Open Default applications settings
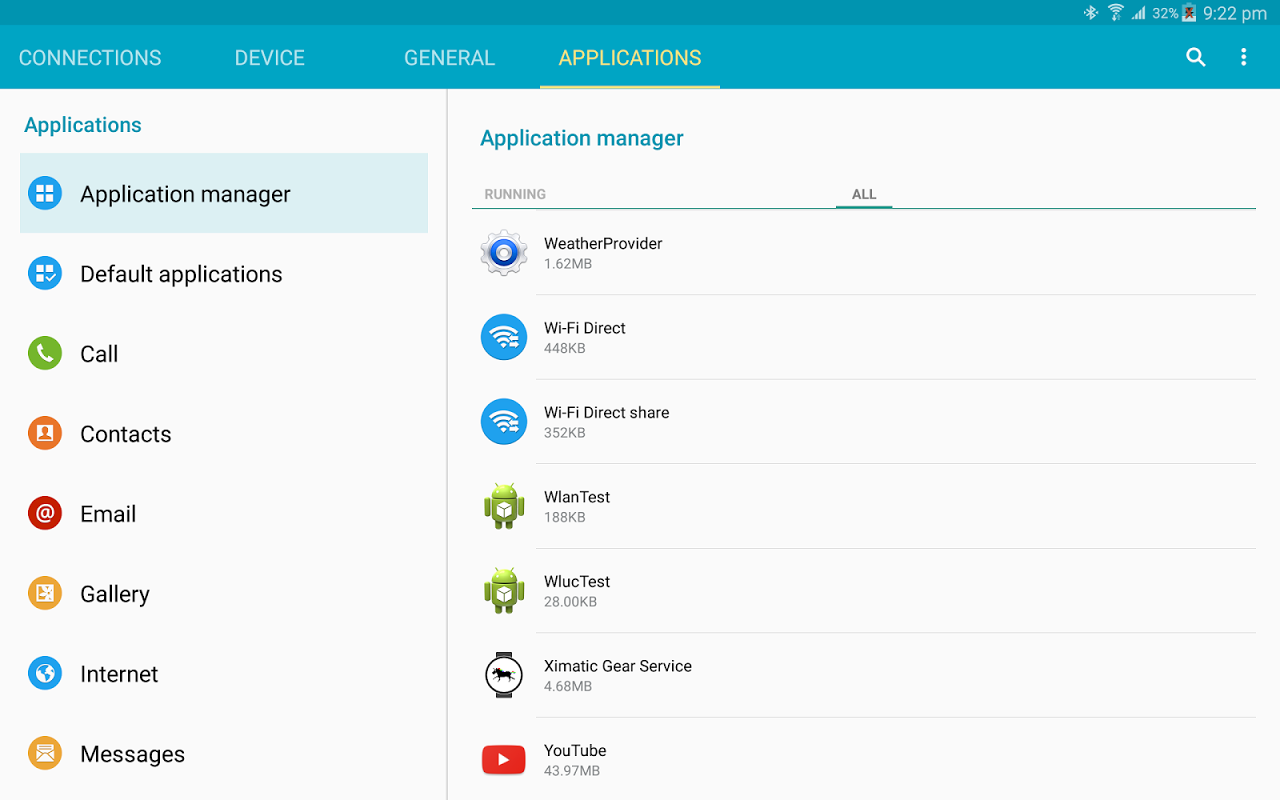1280x800 pixels. coord(181,274)
